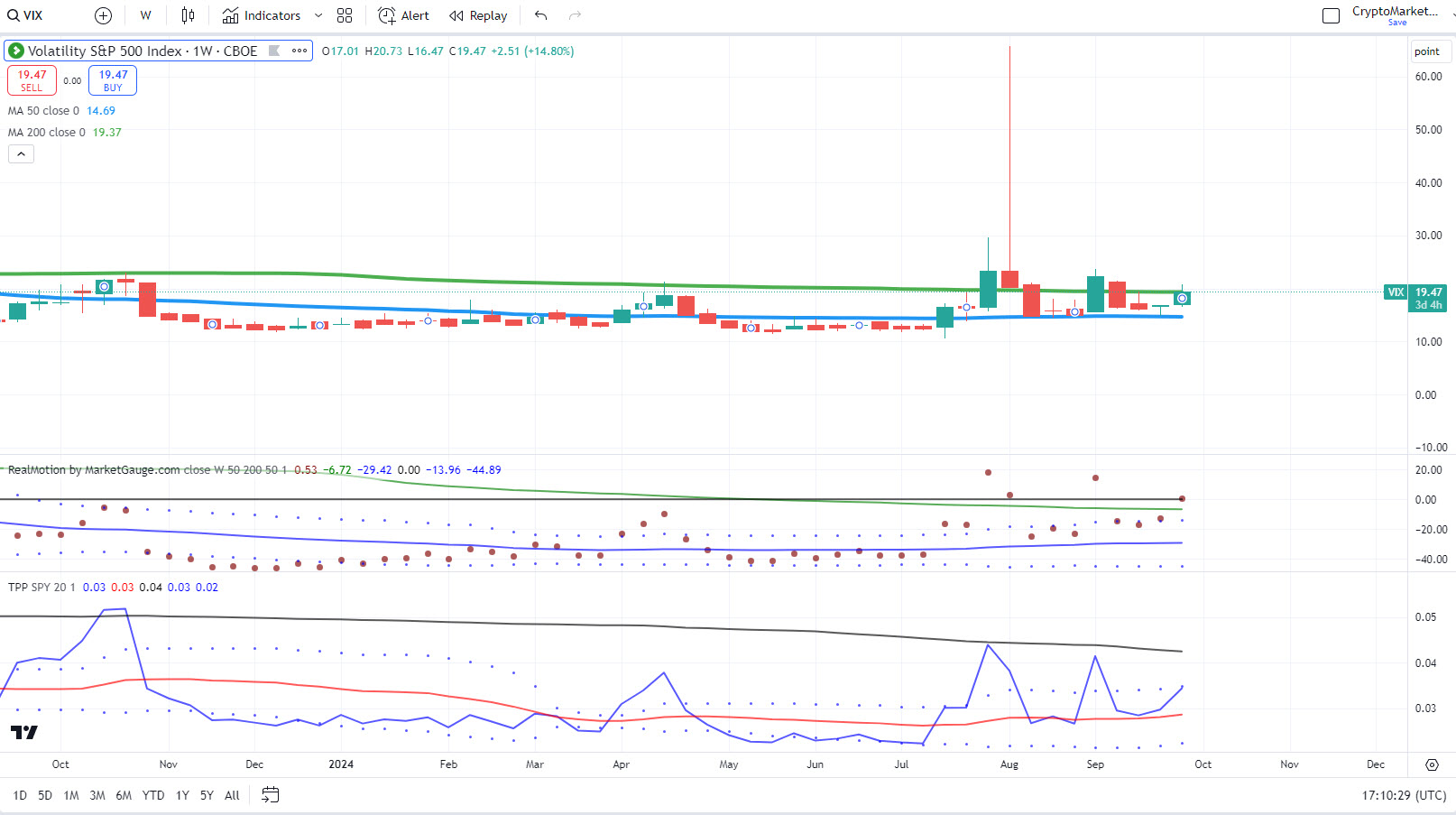This screenshot has width=1456, height=815.
Task: Set the 1Y date range
Action: click(182, 795)
